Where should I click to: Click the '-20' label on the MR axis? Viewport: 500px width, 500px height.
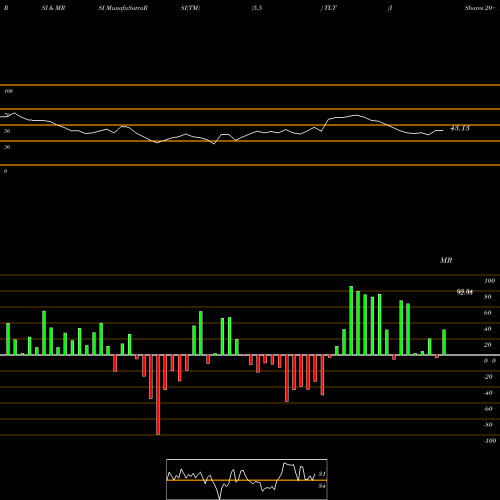488,377
